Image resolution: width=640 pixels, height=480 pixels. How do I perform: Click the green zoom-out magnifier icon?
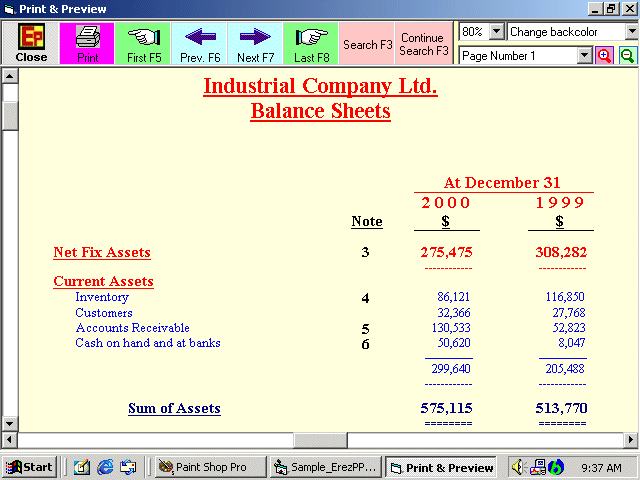tap(628, 56)
